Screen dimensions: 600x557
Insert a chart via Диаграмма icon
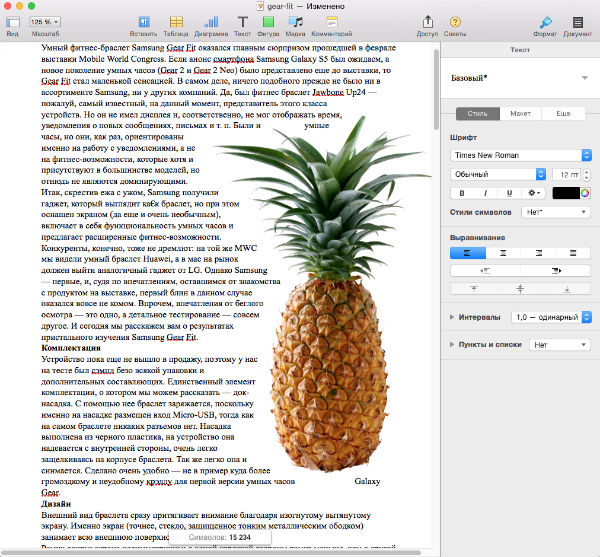[212, 21]
